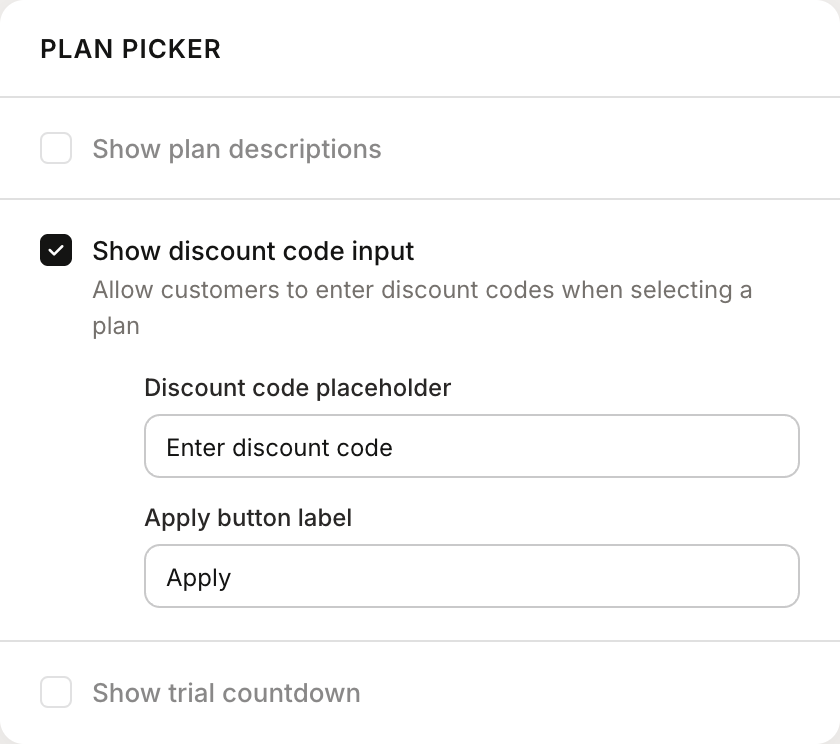Click inside the discount code placeholder field
This screenshot has width=840, height=744.
(x=472, y=446)
